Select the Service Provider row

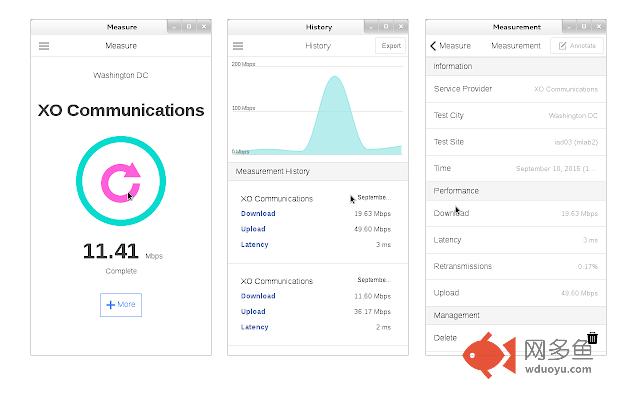(516, 89)
